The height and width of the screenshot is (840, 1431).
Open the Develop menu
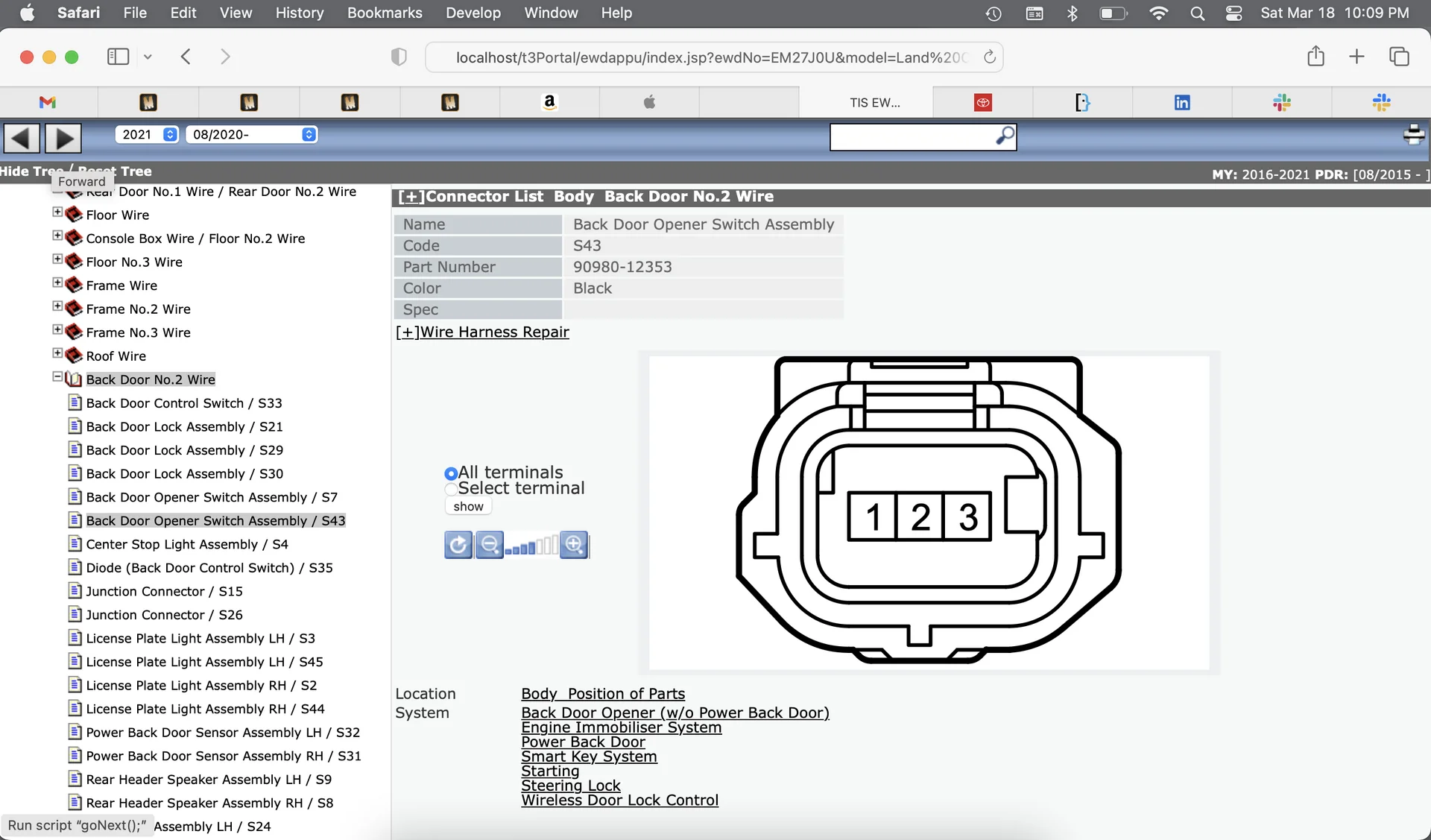[473, 13]
